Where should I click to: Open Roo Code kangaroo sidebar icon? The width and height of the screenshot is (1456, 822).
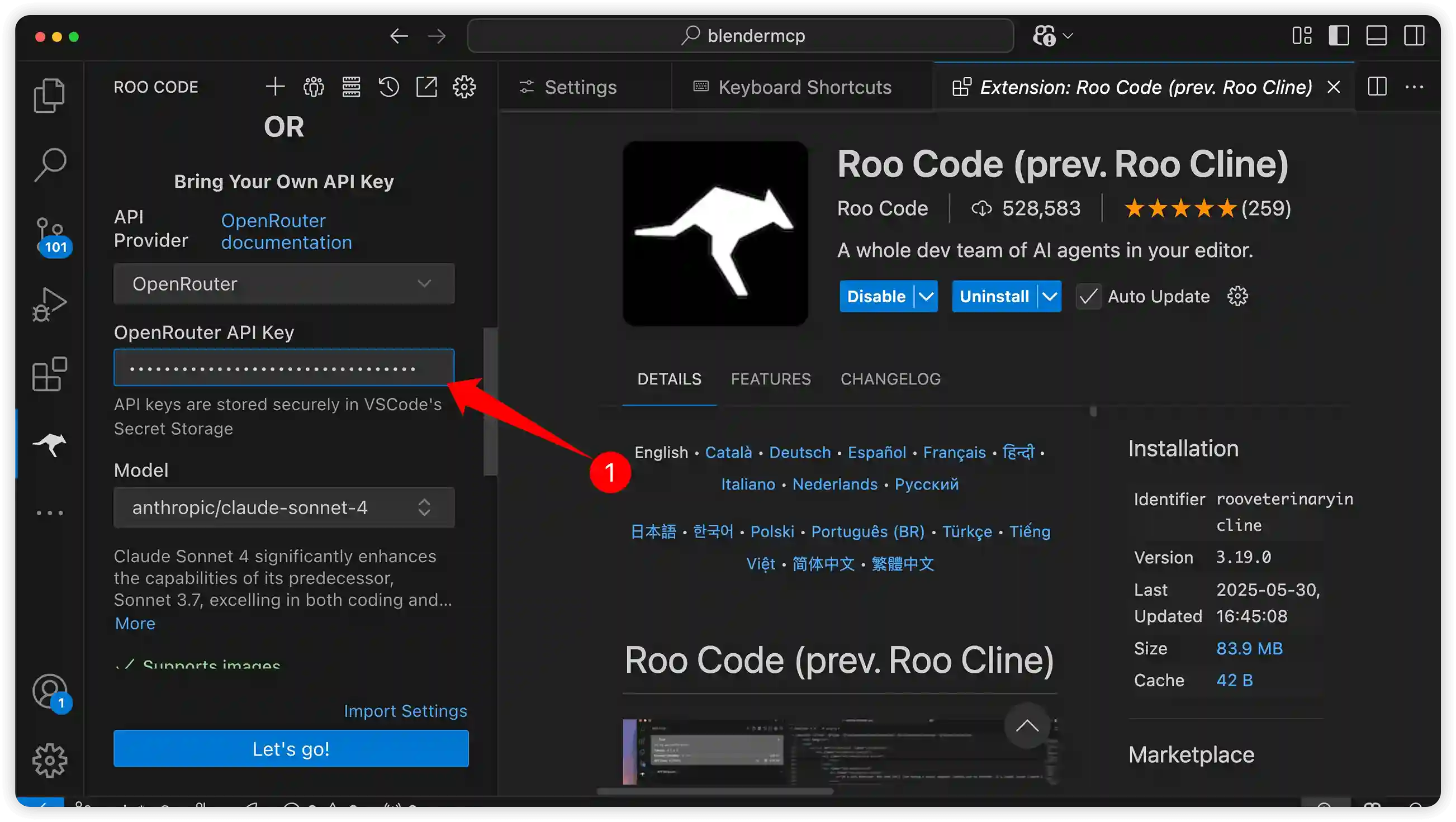50,444
